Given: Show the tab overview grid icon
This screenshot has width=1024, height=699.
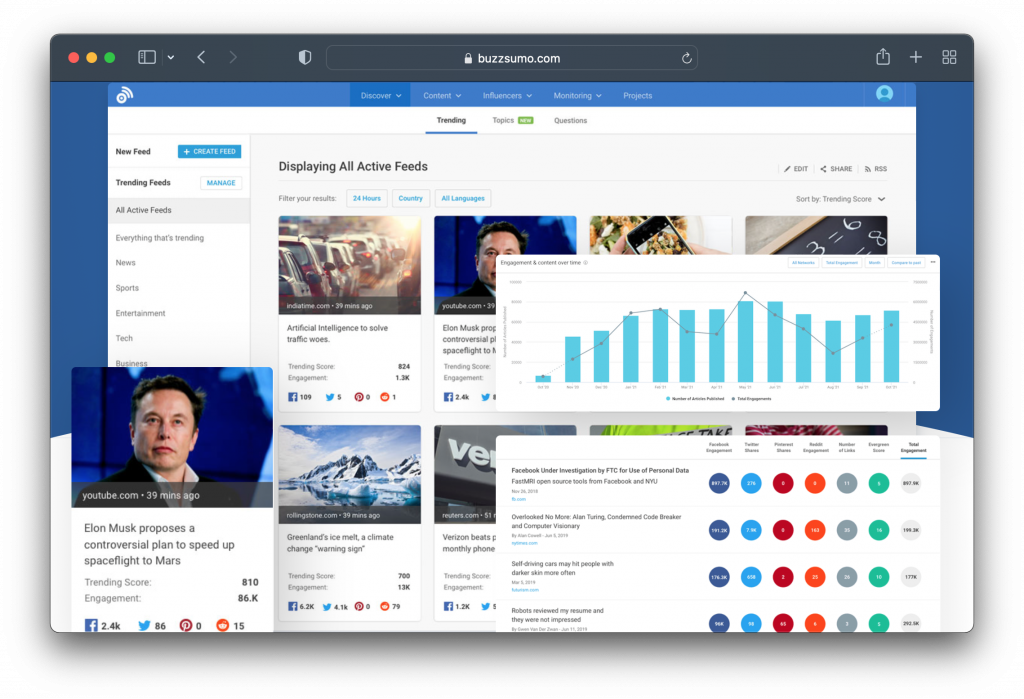Looking at the screenshot, I should (x=949, y=57).
